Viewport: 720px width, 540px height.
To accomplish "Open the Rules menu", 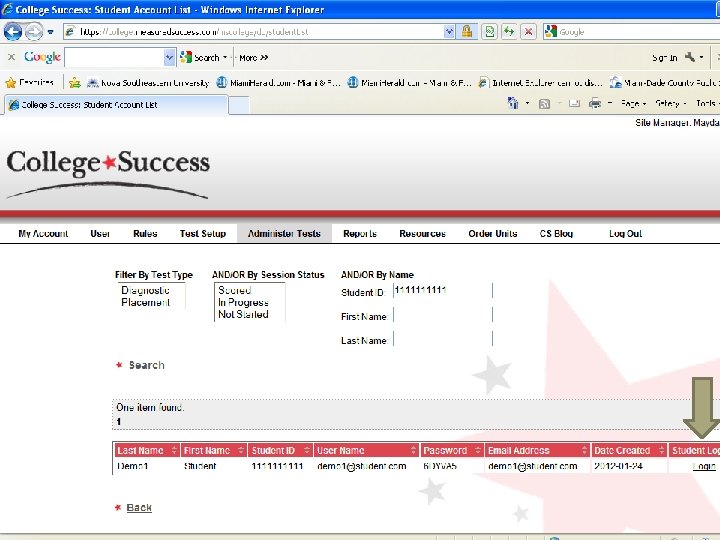I will (x=145, y=233).
